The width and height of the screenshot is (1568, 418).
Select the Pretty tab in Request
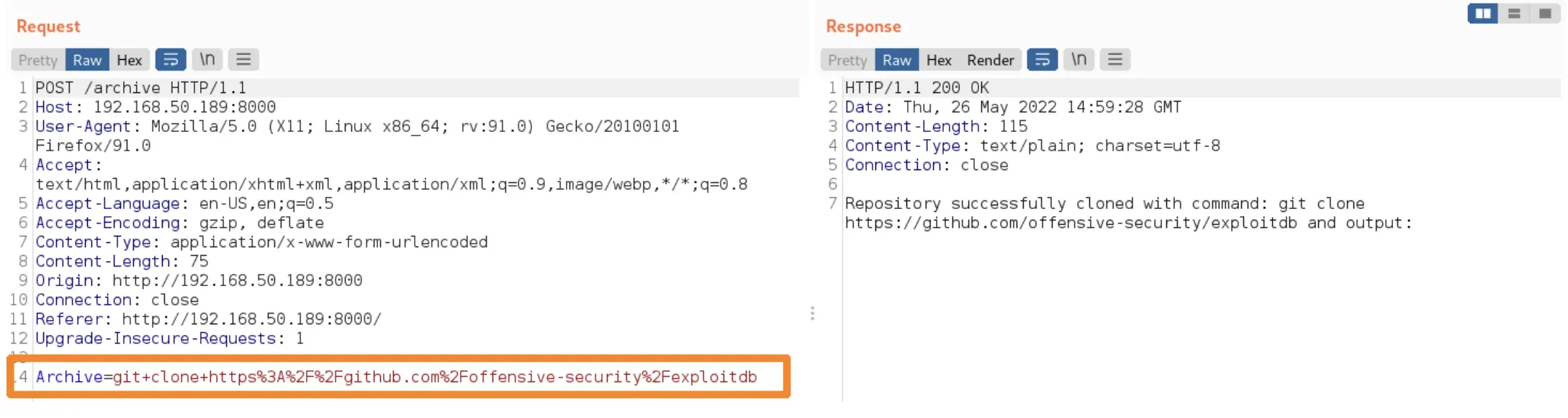[38, 60]
